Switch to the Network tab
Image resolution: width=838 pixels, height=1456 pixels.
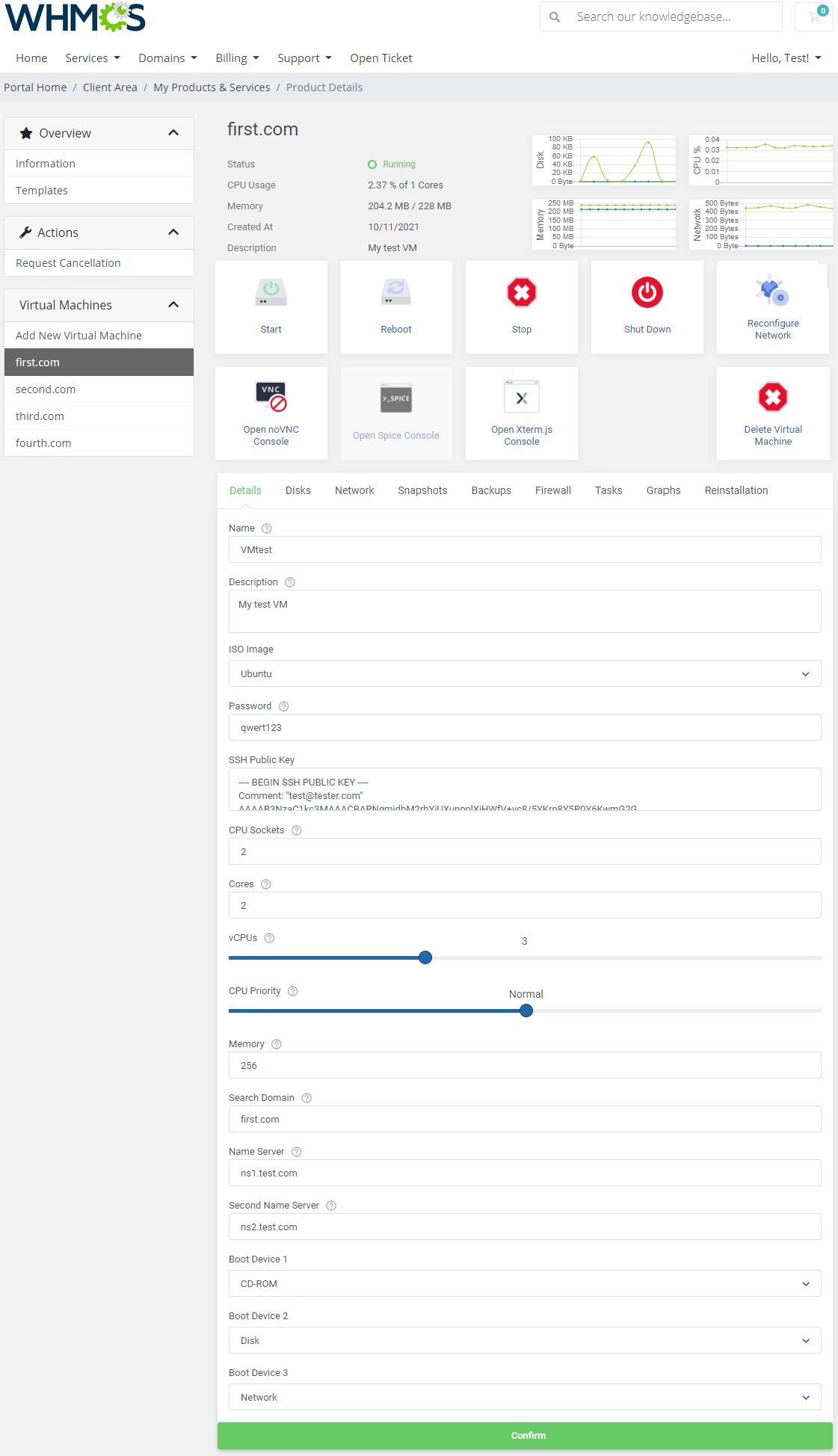click(354, 490)
